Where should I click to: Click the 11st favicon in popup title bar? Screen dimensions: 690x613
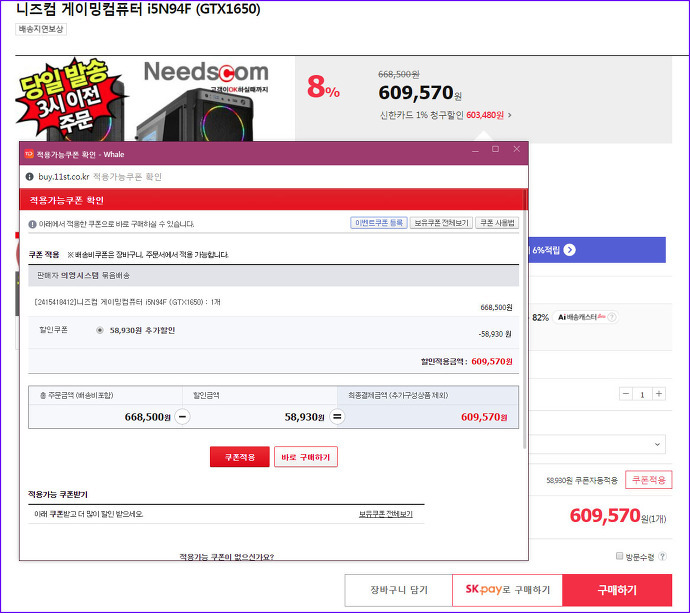coord(29,154)
